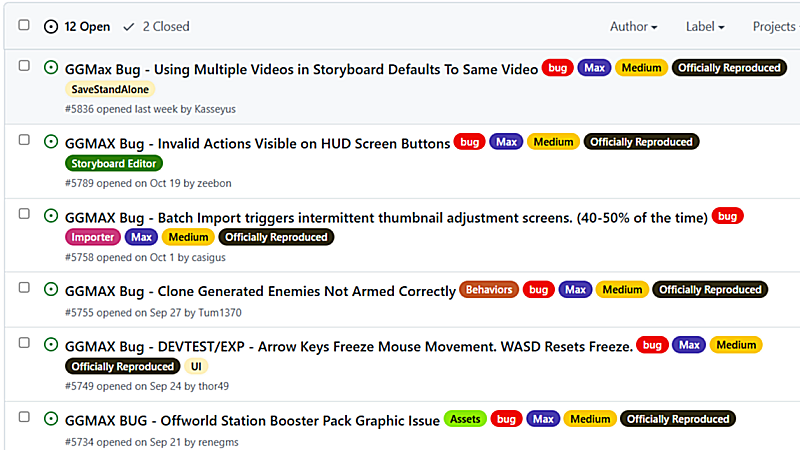Open the Projects filter dropdown
Viewport: 800px width, 450px height.
tap(774, 27)
